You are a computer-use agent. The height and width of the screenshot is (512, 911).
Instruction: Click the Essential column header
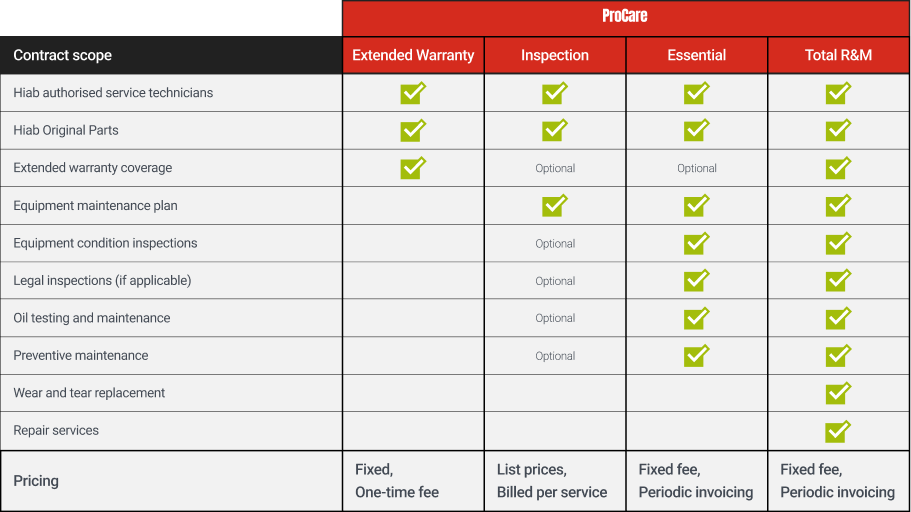(x=697, y=55)
